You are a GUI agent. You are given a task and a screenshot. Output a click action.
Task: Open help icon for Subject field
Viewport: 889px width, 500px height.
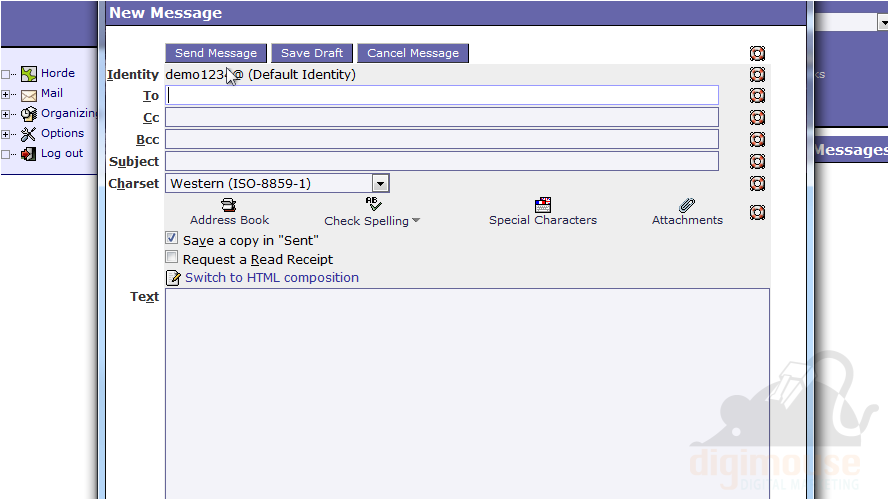[x=757, y=162]
